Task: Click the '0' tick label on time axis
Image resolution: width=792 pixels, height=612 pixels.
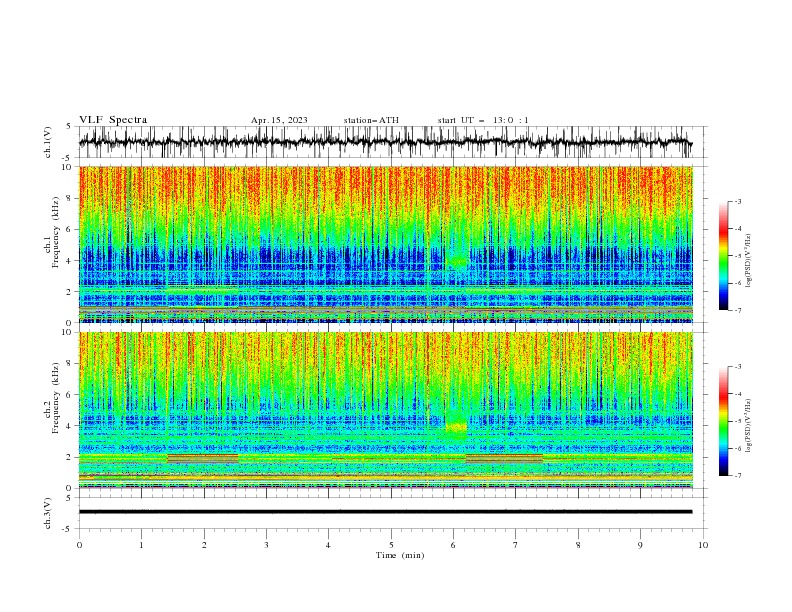Action: tap(79, 545)
